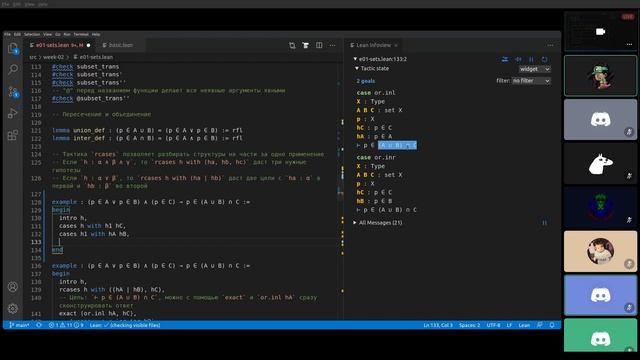Click the 'main*' git branch indicator
The width and height of the screenshot is (640, 360).
coord(19,325)
